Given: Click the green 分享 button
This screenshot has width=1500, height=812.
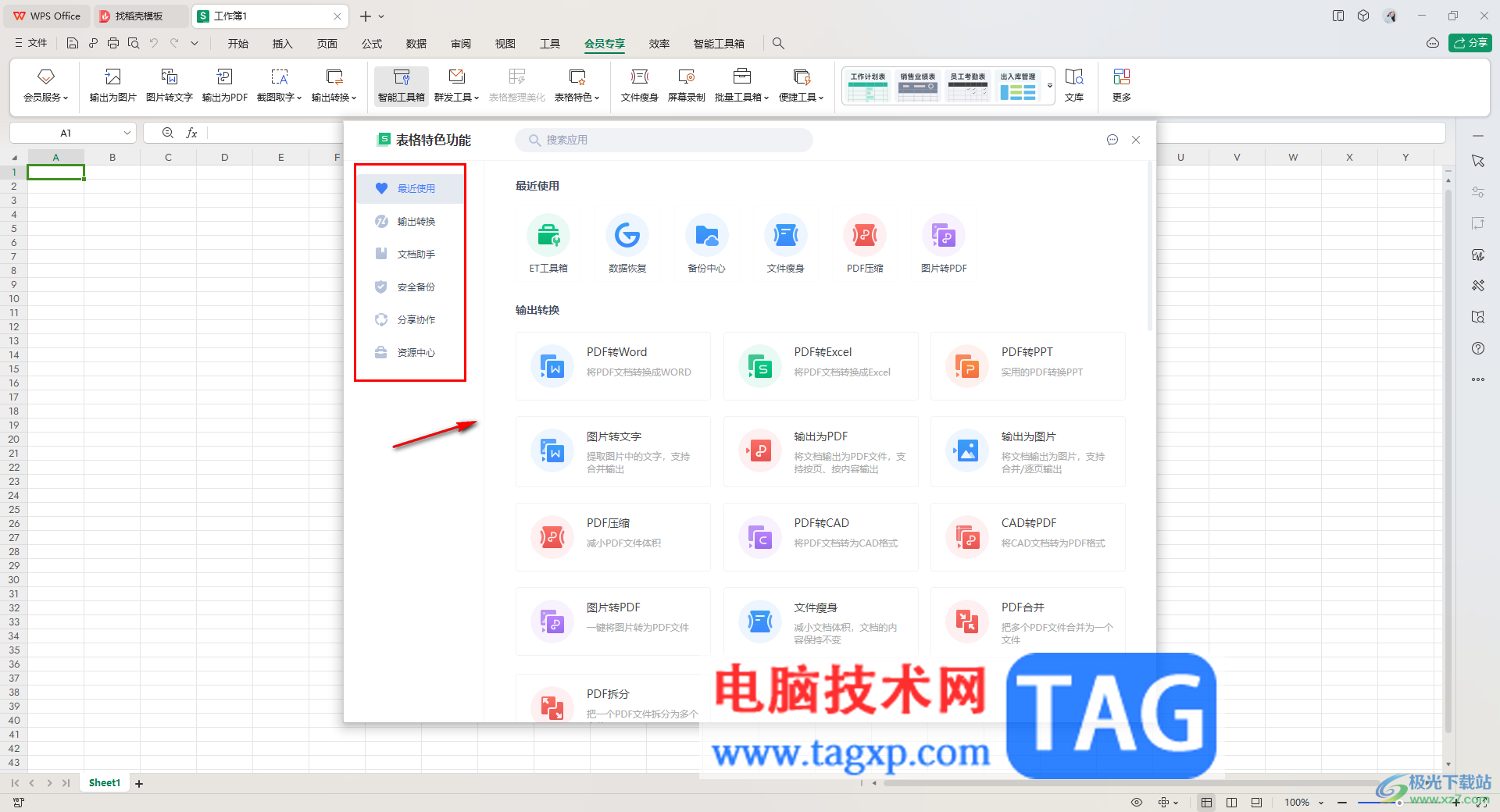Looking at the screenshot, I should pos(1470,44).
